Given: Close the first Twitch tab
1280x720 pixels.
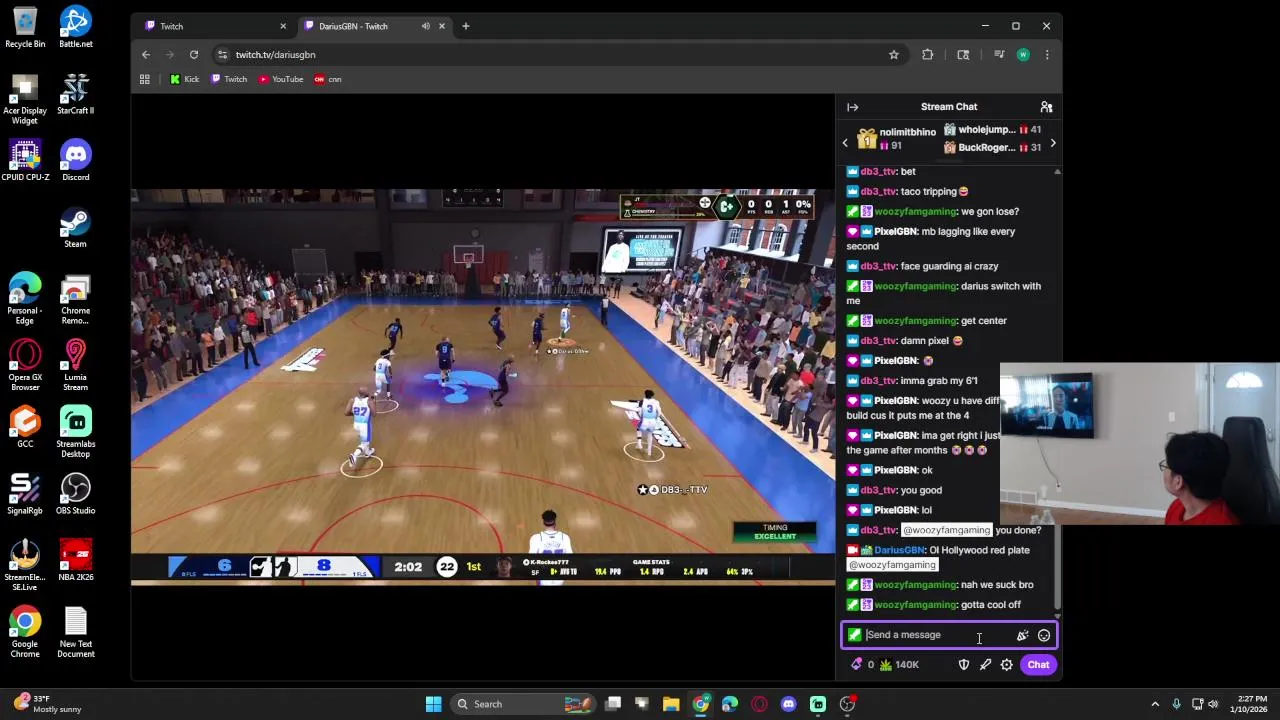Looking at the screenshot, I should [x=283, y=26].
